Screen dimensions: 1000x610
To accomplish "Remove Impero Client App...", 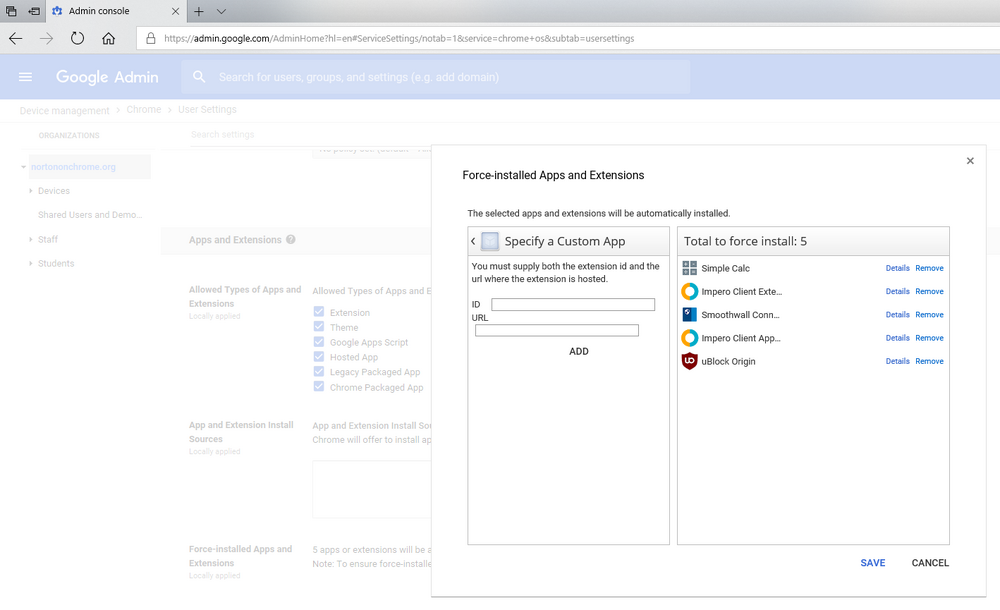I will [x=929, y=338].
